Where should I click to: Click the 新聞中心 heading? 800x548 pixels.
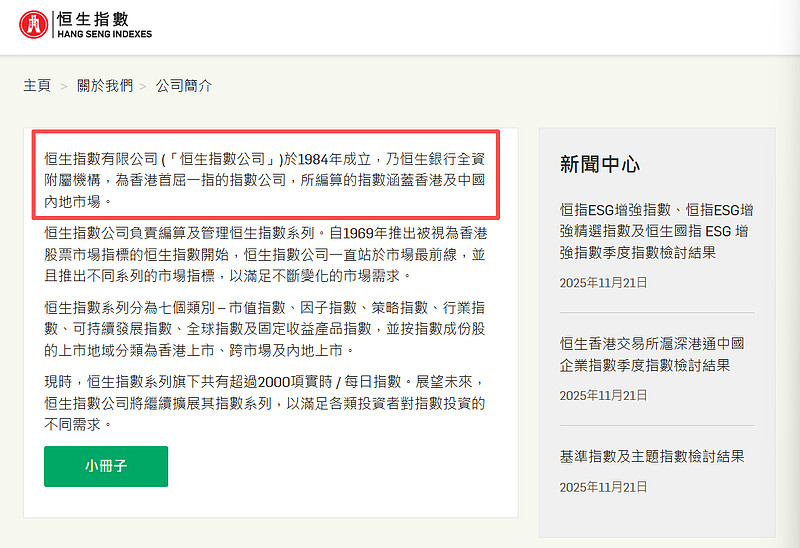coord(599,164)
